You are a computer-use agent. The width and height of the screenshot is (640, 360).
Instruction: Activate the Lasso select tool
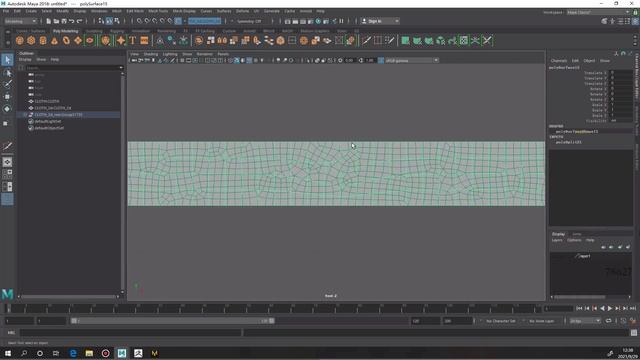[7, 73]
